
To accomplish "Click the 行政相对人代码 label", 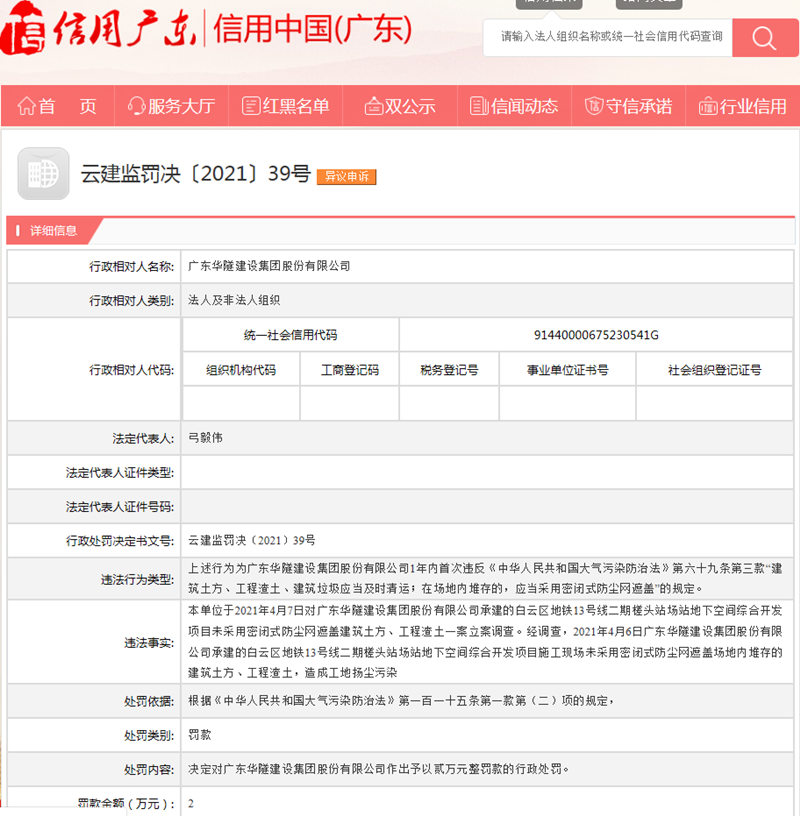I will click(132, 369).
